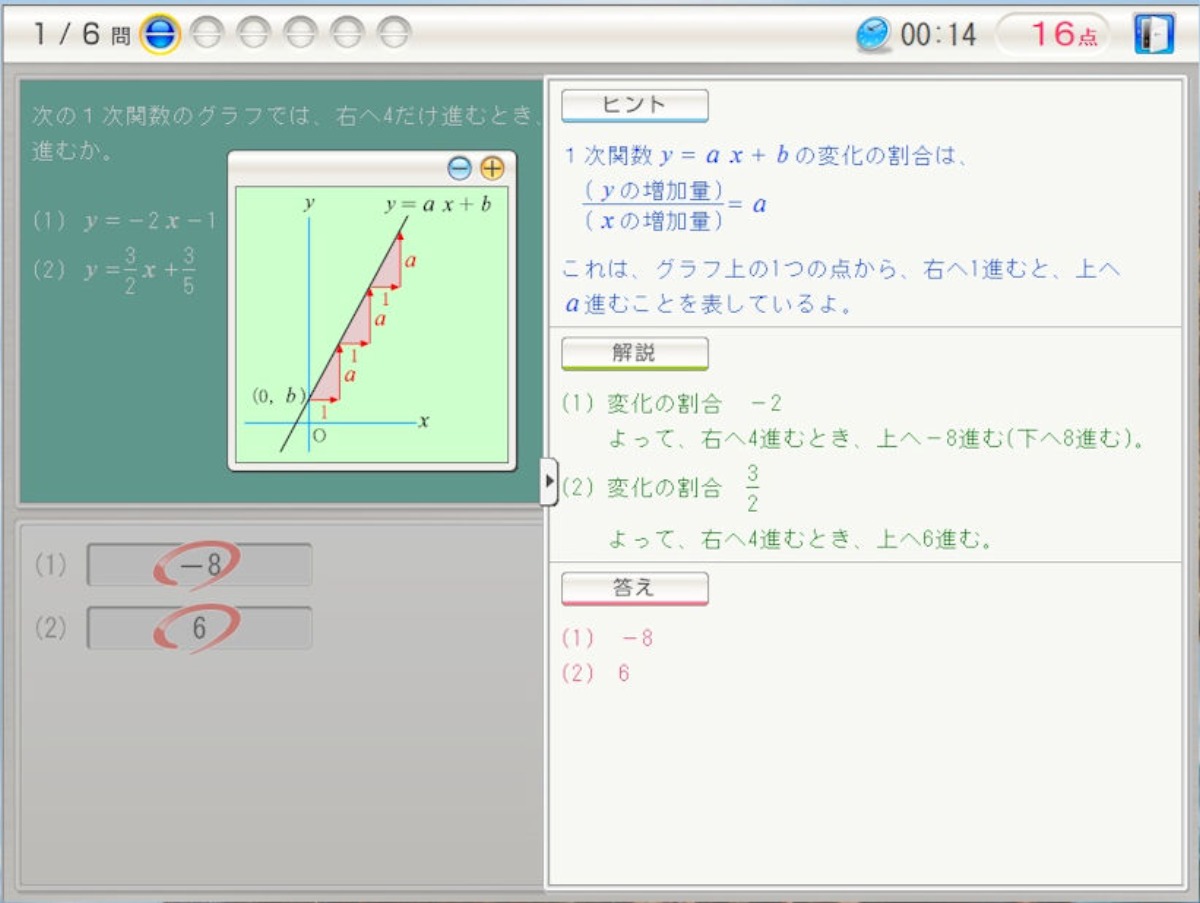The width and height of the screenshot is (1200, 903).
Task: Select the second question indicator circle
Action: [208, 34]
